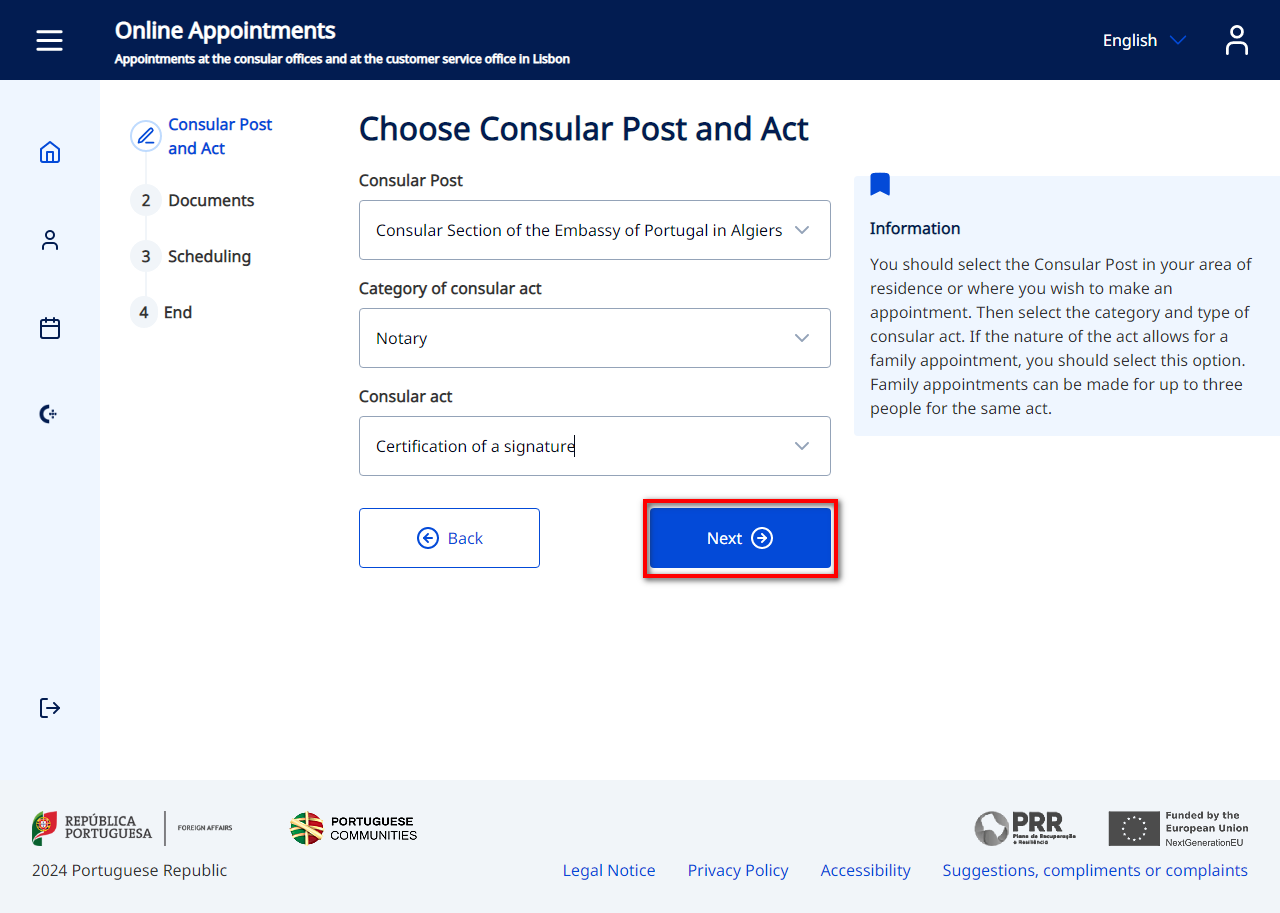Go to home via sidebar icon
Viewport: 1280px width, 913px height.
(50, 152)
